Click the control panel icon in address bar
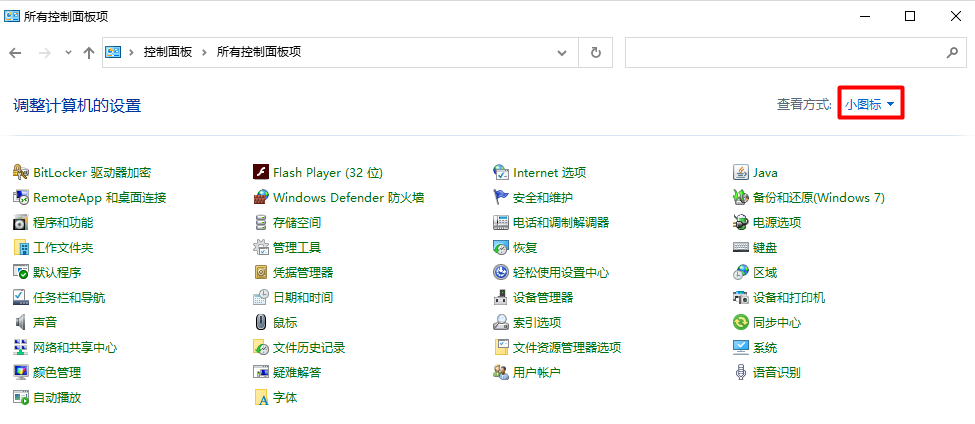The image size is (975, 424). 113,52
